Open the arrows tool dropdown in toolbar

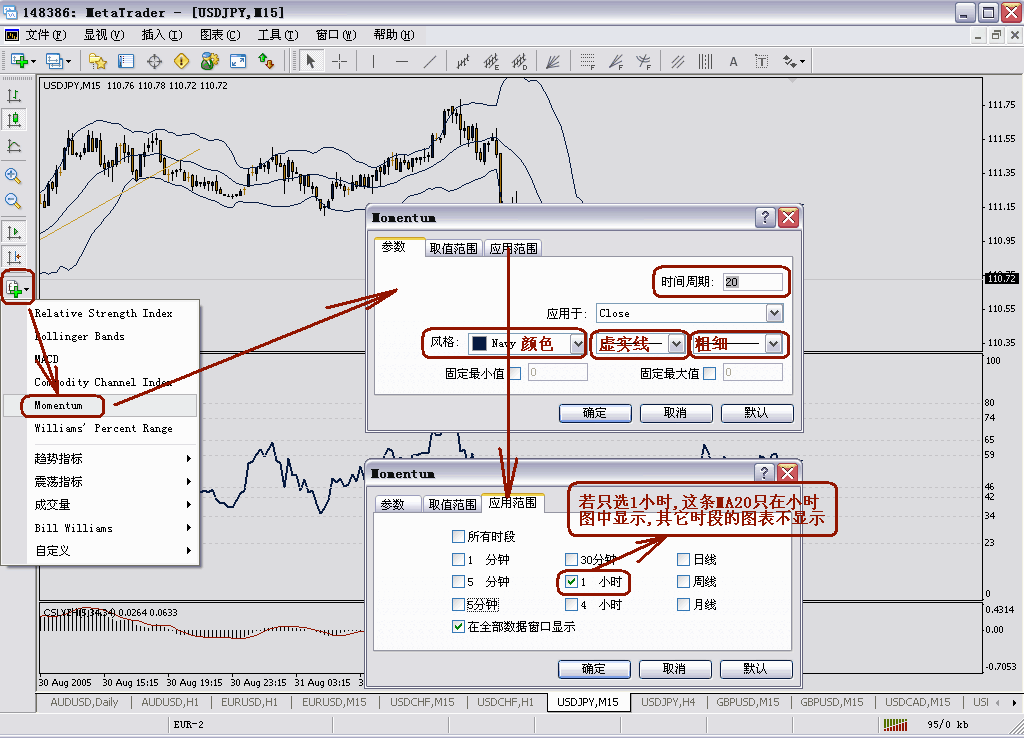click(x=803, y=61)
